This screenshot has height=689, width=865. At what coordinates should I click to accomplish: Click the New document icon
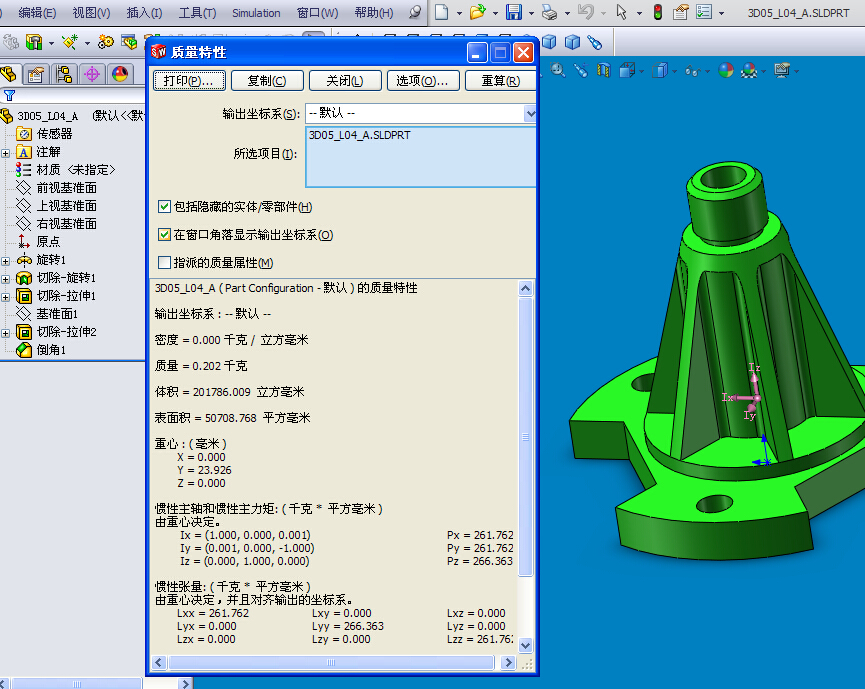(x=441, y=13)
